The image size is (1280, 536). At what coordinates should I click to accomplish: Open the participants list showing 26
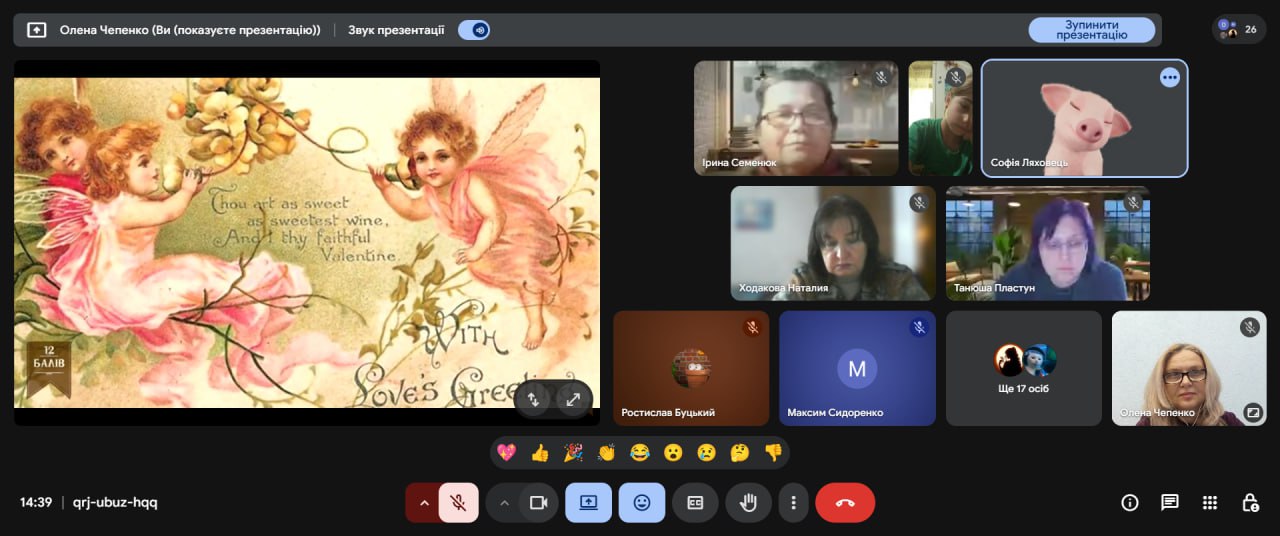(1239, 30)
